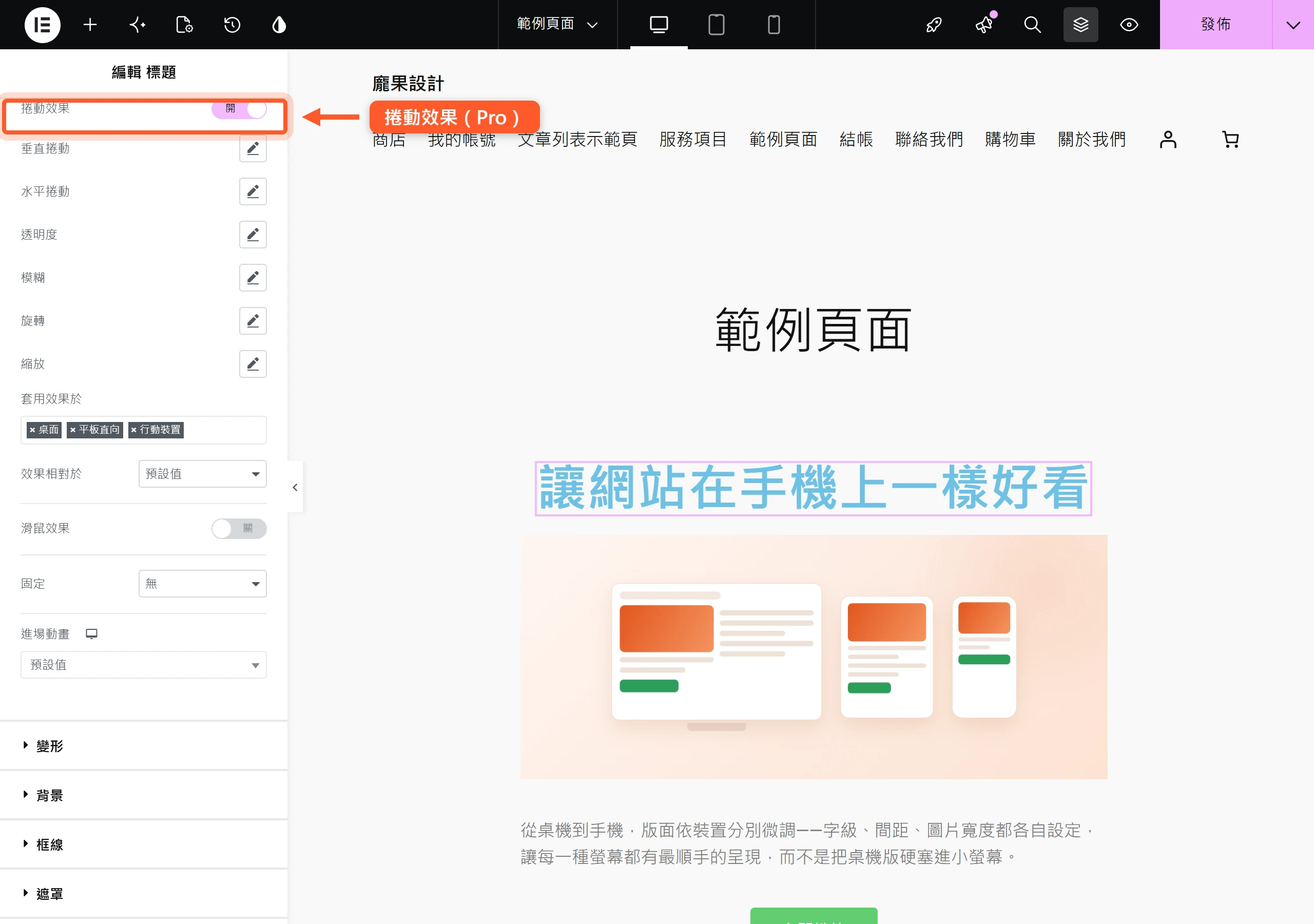Open the 效果相對於 dropdown
The height and width of the screenshot is (924, 1314).
click(203, 473)
